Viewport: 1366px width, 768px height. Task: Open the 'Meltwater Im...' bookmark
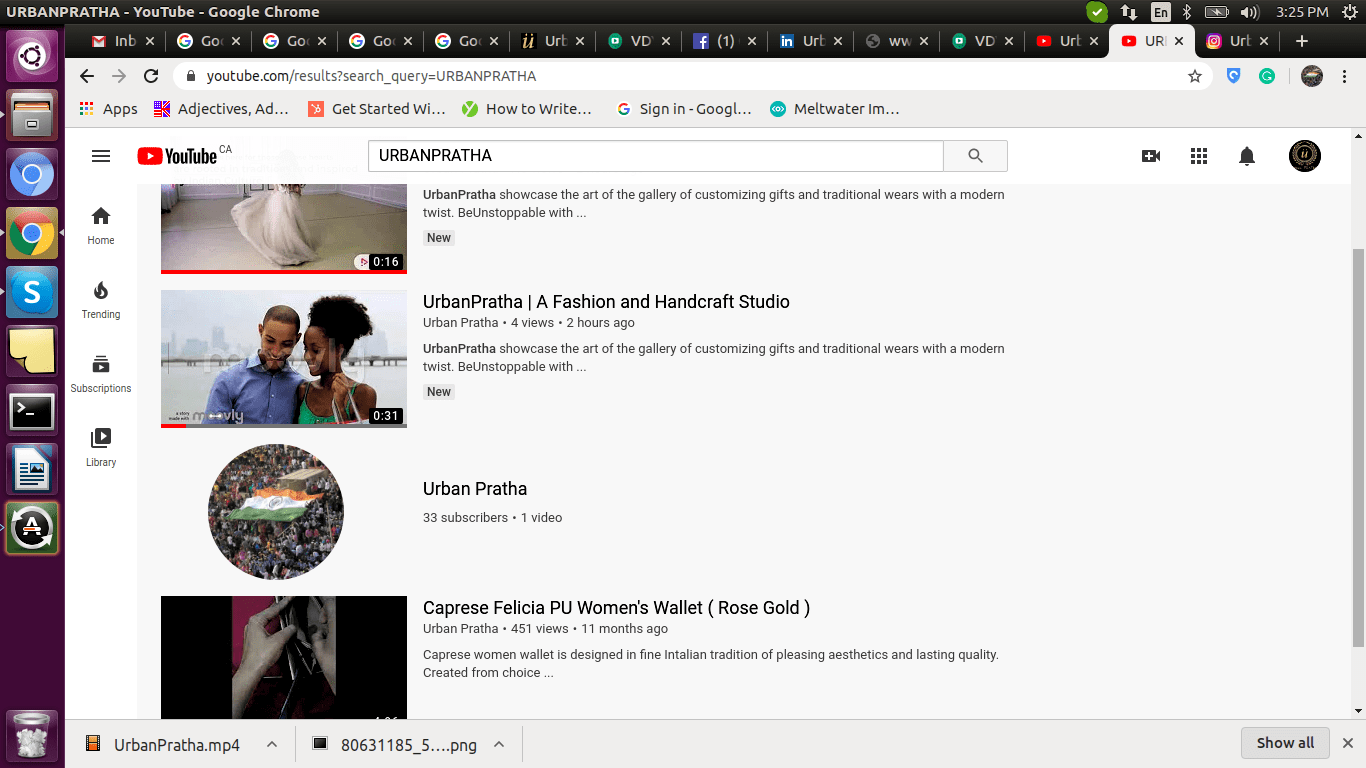point(835,109)
